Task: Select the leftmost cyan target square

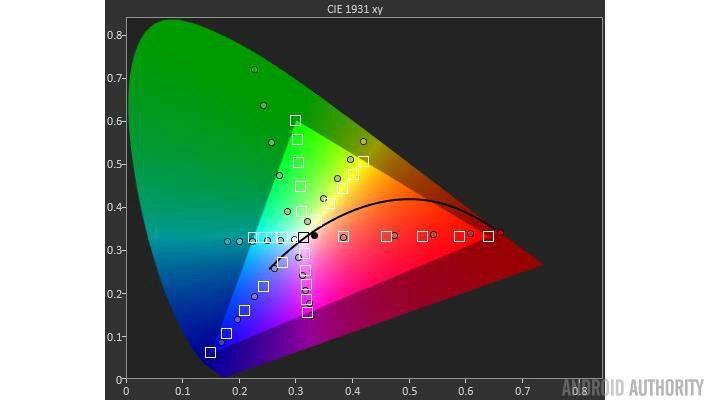Action: [x=253, y=238]
